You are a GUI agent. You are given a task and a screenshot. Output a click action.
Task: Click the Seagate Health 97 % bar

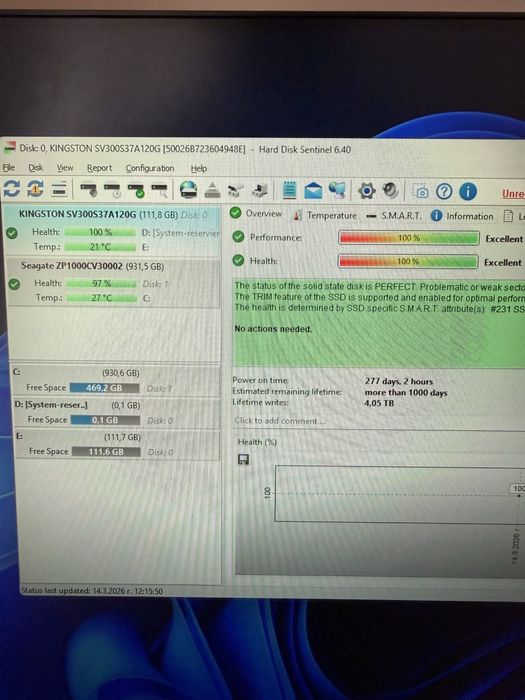pyautogui.click(x=102, y=283)
